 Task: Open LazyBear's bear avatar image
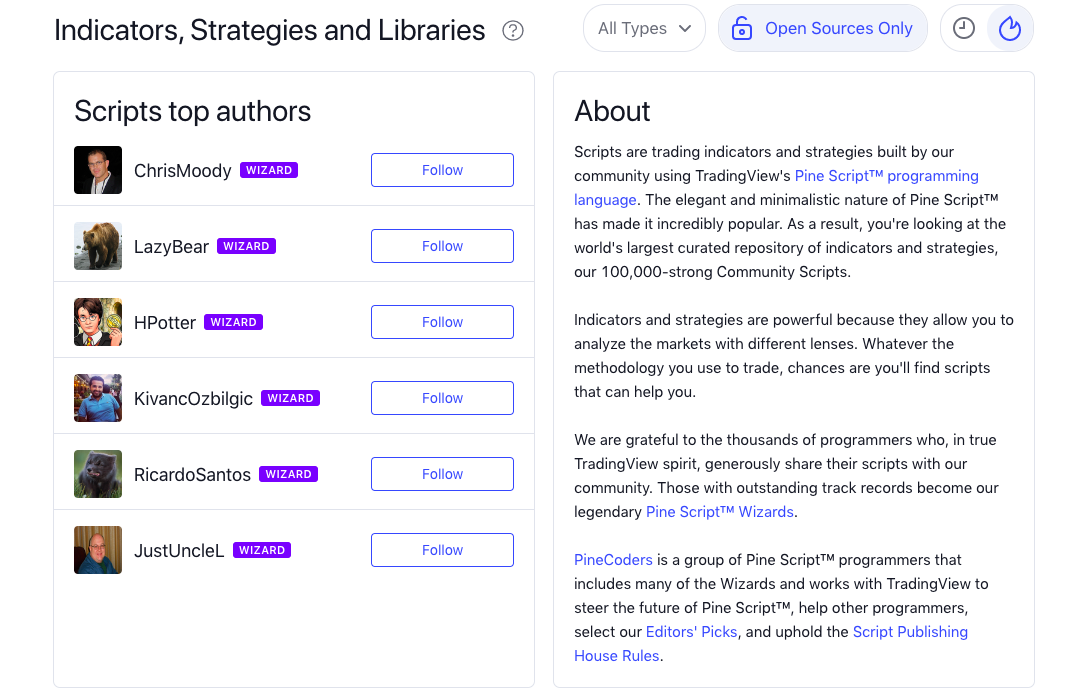(98, 246)
